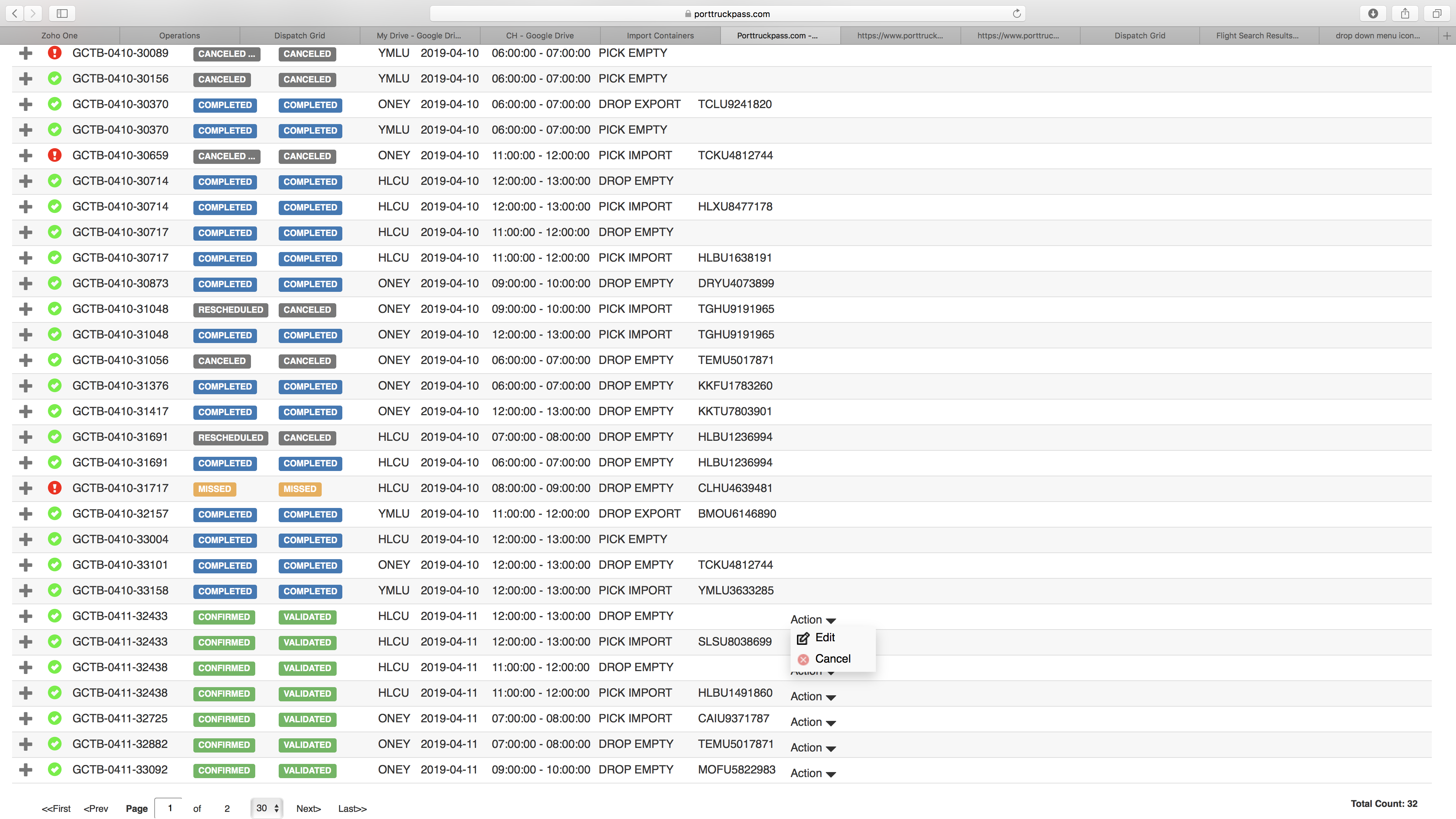Click the Safari share icon
1456x819 pixels.
coord(1405,14)
